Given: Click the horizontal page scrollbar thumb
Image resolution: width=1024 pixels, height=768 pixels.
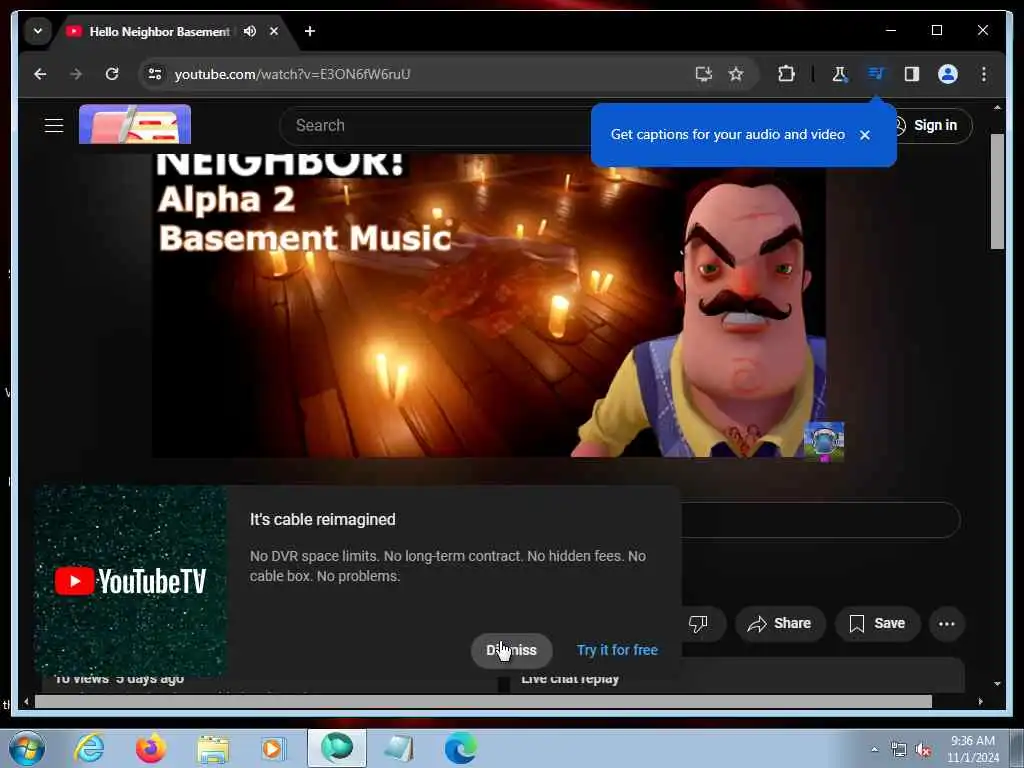Looking at the screenshot, I should [x=483, y=701].
